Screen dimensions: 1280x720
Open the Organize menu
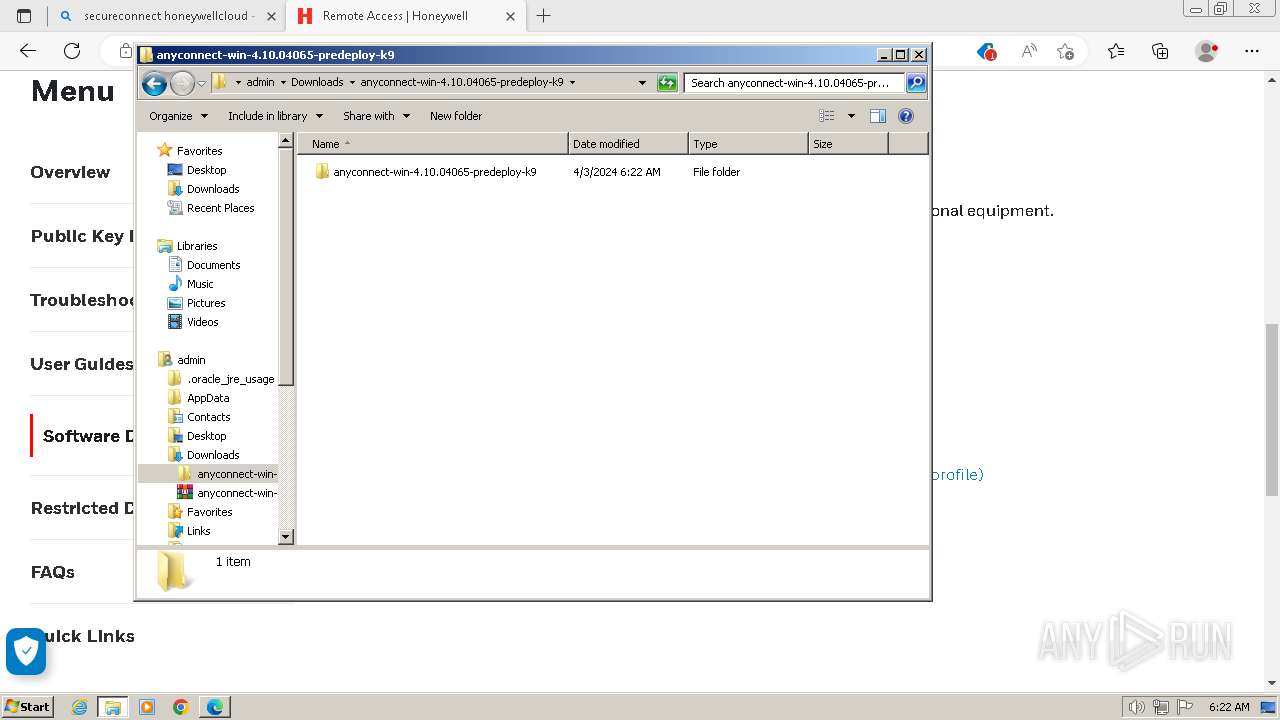[178, 116]
